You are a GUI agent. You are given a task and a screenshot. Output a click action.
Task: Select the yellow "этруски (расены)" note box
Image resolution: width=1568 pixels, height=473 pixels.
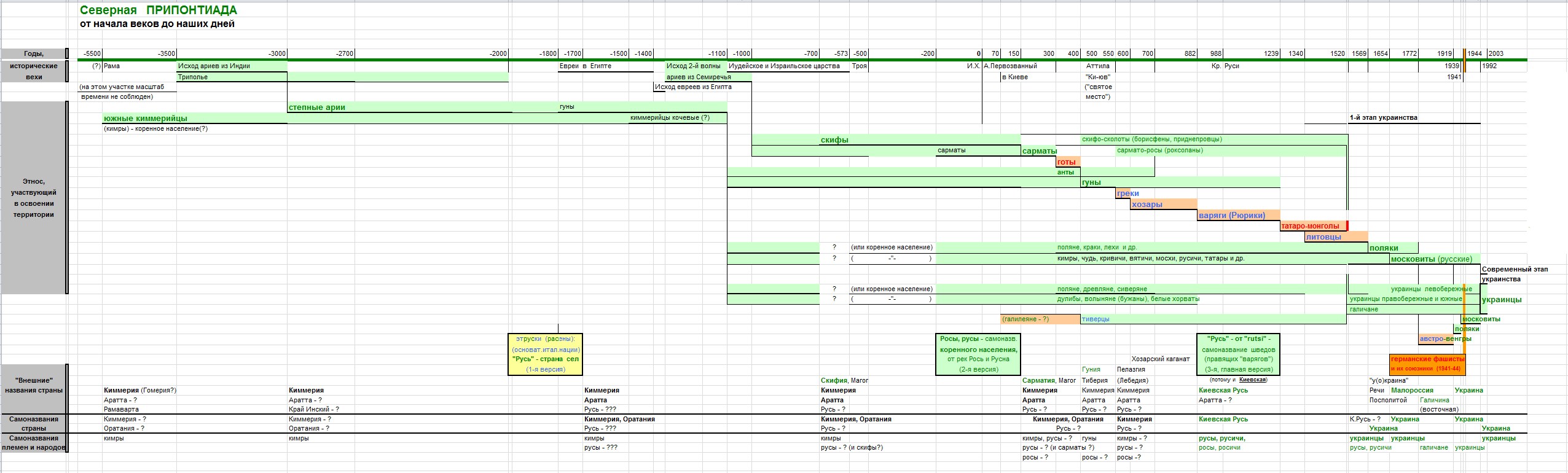[x=545, y=354]
